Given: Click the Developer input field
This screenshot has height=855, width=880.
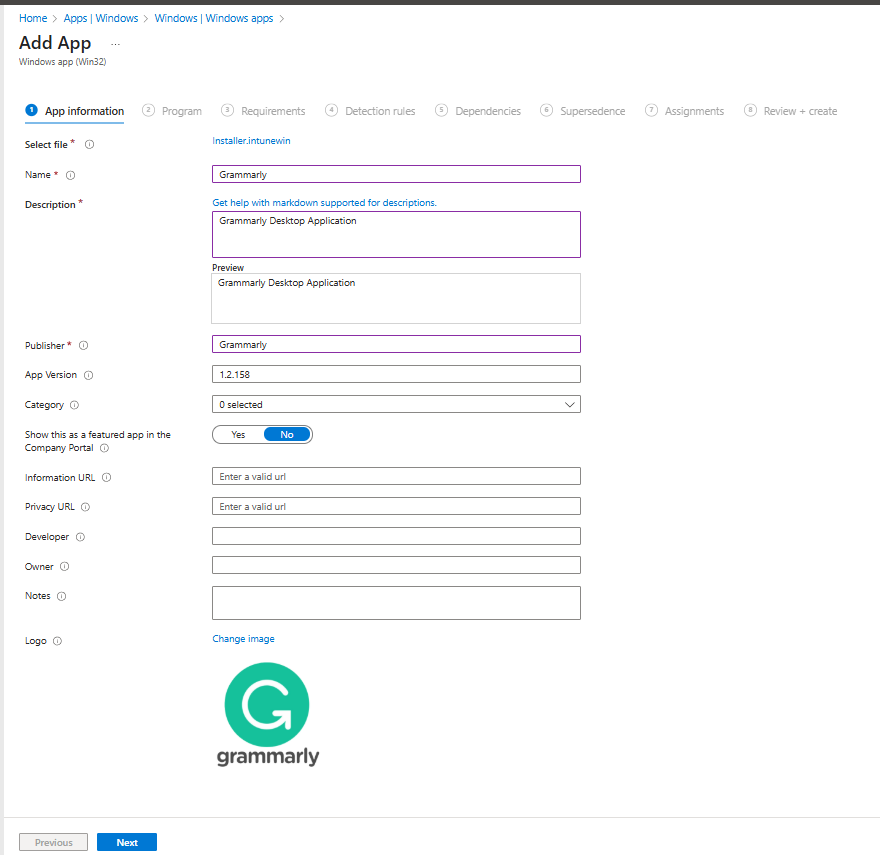Looking at the screenshot, I should (396, 536).
